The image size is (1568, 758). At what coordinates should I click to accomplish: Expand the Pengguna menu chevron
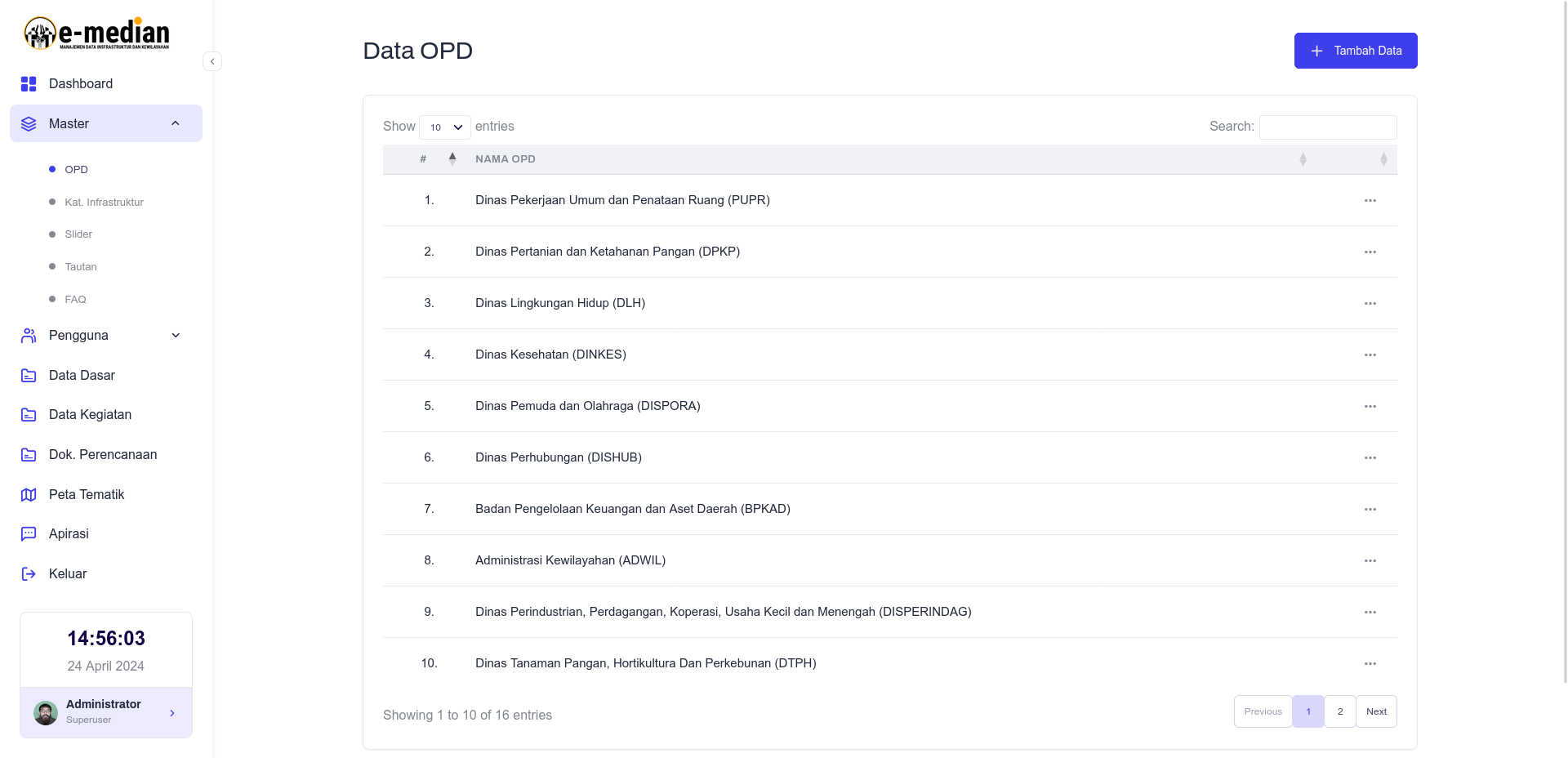tap(176, 336)
